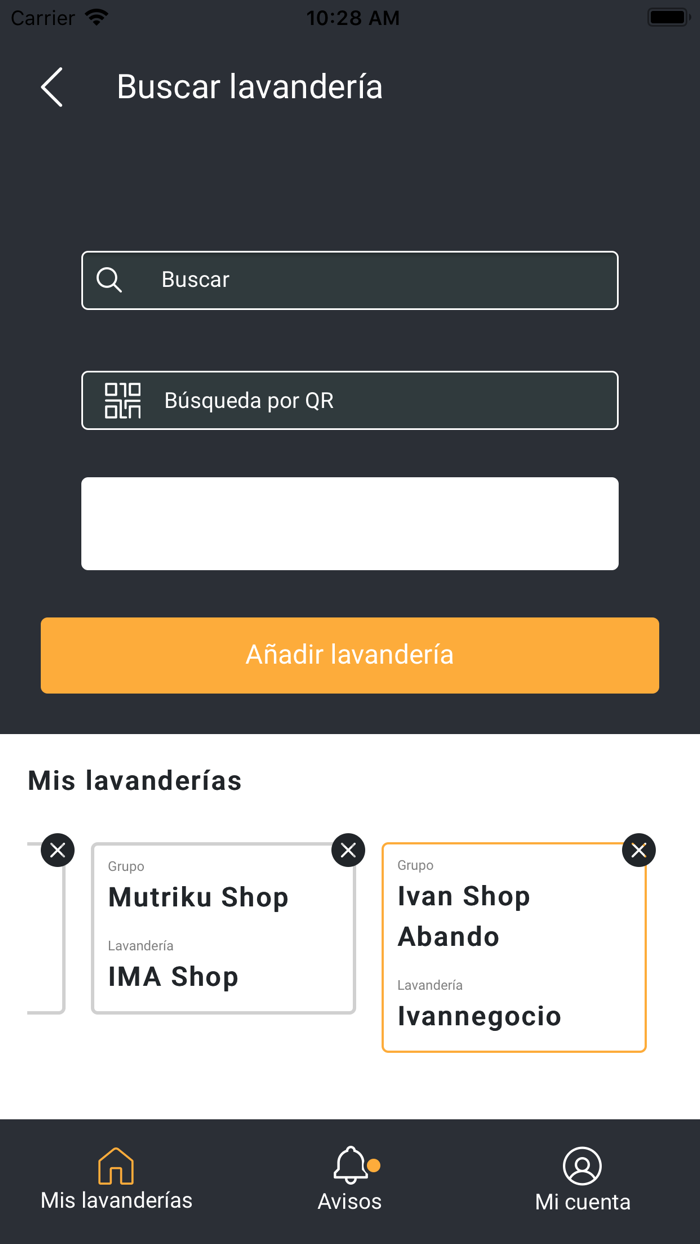This screenshot has height=1244, width=700.
Task: Tap the Buscar search input field
Action: [350, 280]
